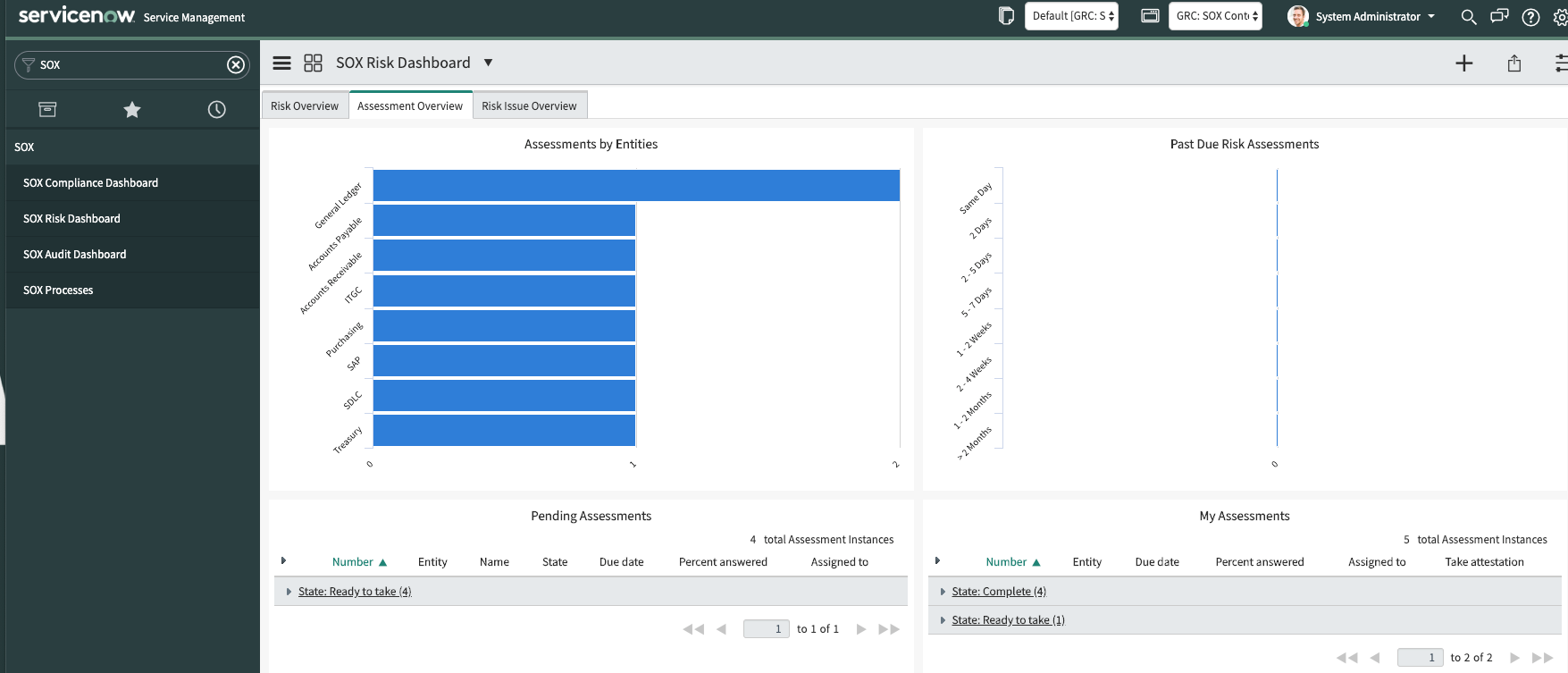Click System Administrator avatar picture
The height and width of the screenshot is (673, 1568).
click(1298, 16)
